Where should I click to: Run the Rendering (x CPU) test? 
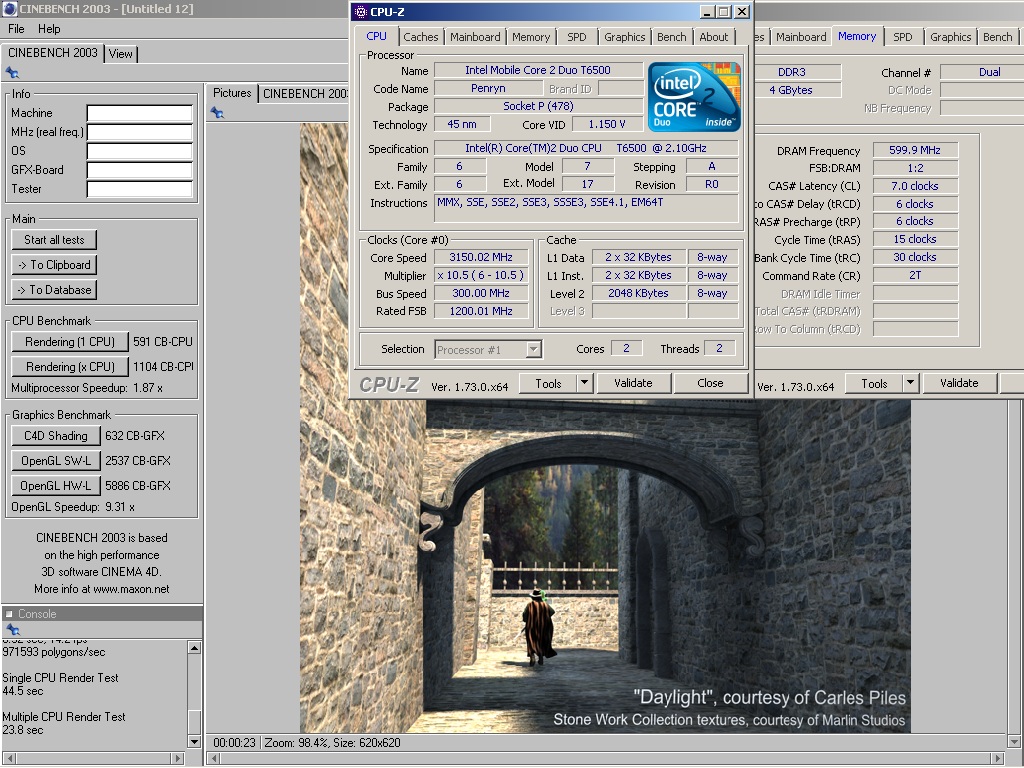click(x=70, y=366)
